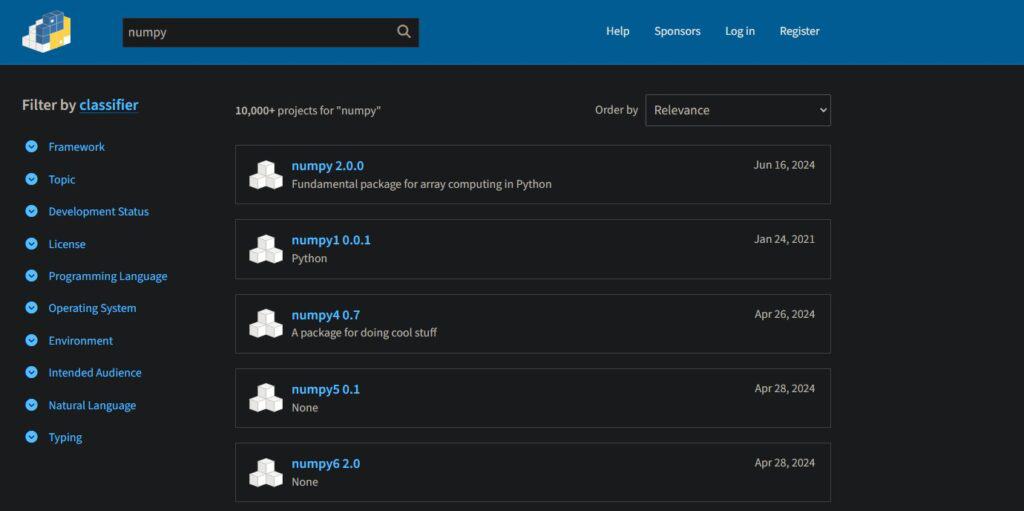
Task: Click the Intended Audience label
Action: [x=95, y=372]
